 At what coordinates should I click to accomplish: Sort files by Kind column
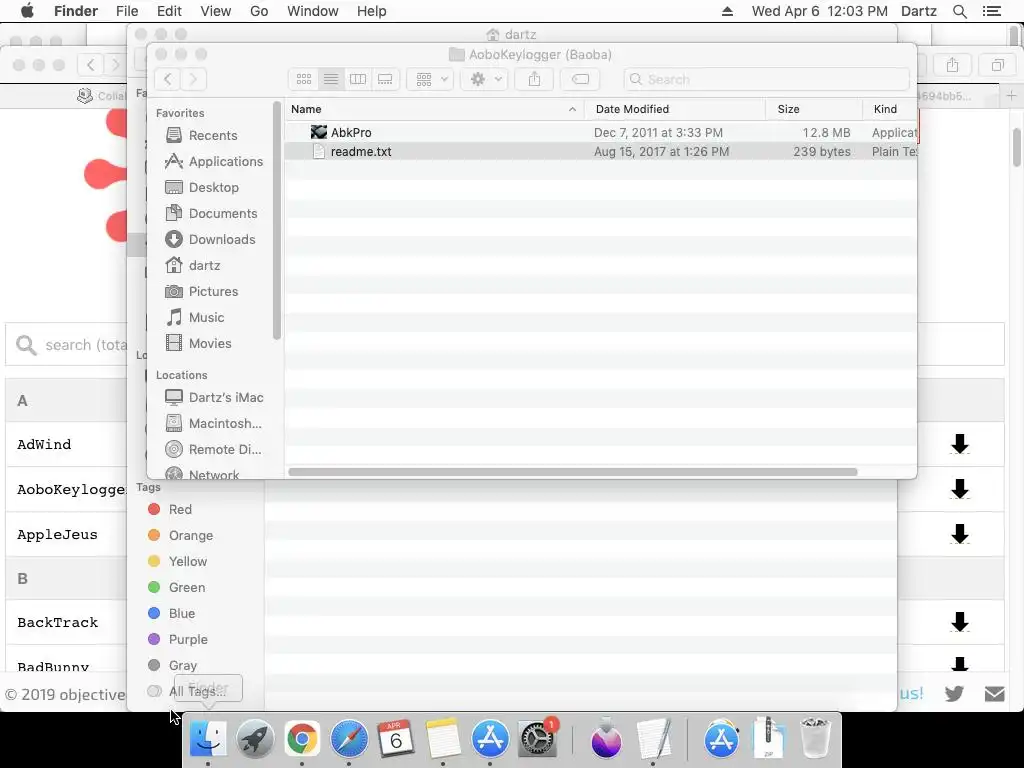pos(890,109)
